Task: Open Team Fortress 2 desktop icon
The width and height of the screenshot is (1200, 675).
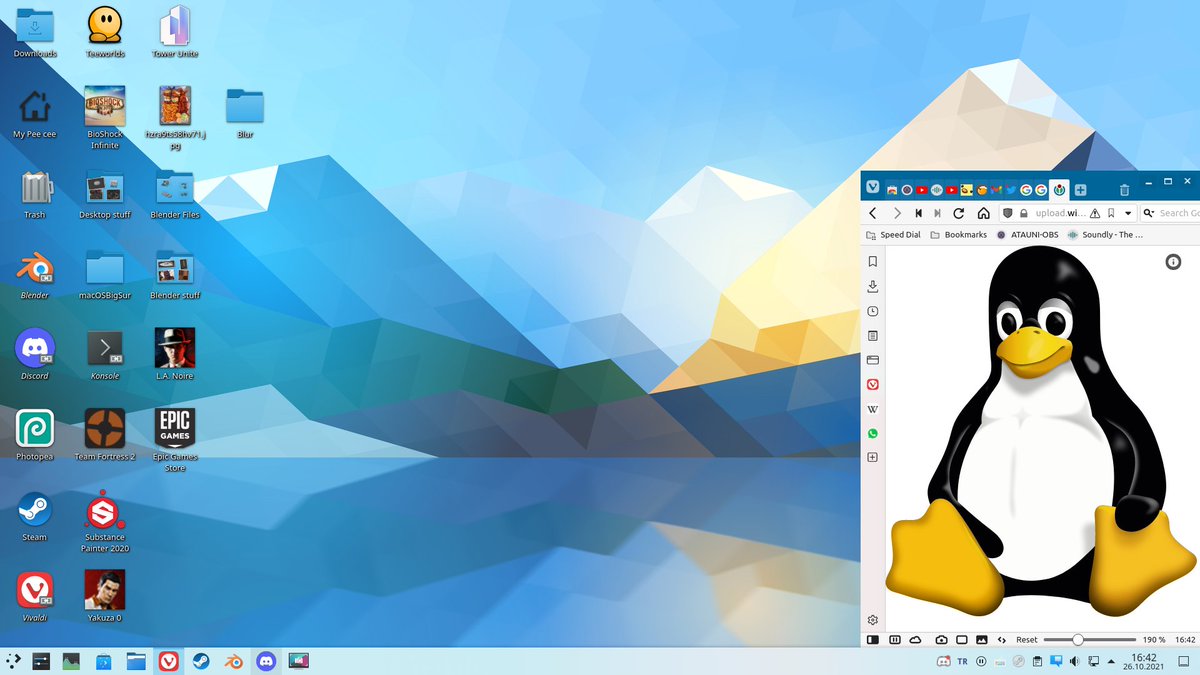Action: tap(105, 435)
